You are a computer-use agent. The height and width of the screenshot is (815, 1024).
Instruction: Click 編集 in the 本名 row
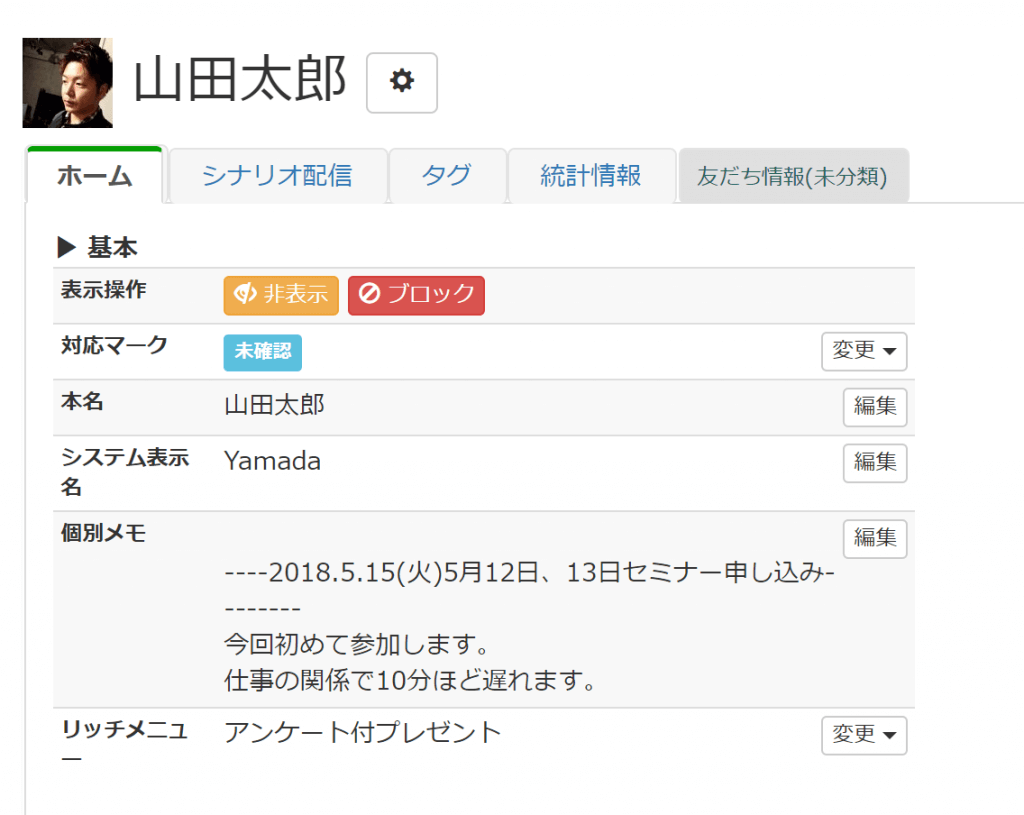coord(875,406)
